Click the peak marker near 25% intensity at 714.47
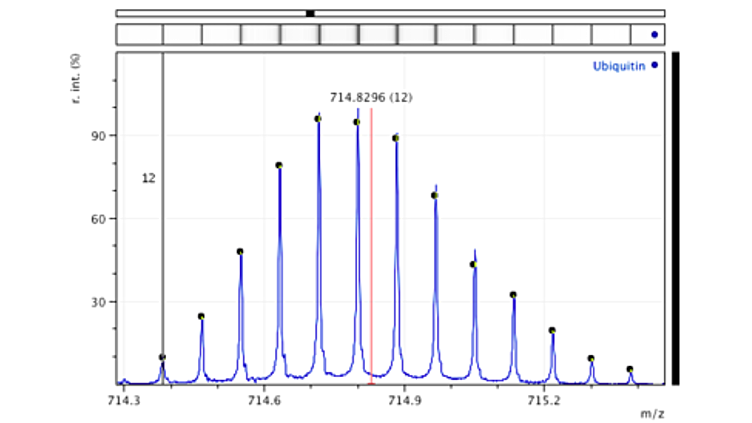 tap(201, 317)
